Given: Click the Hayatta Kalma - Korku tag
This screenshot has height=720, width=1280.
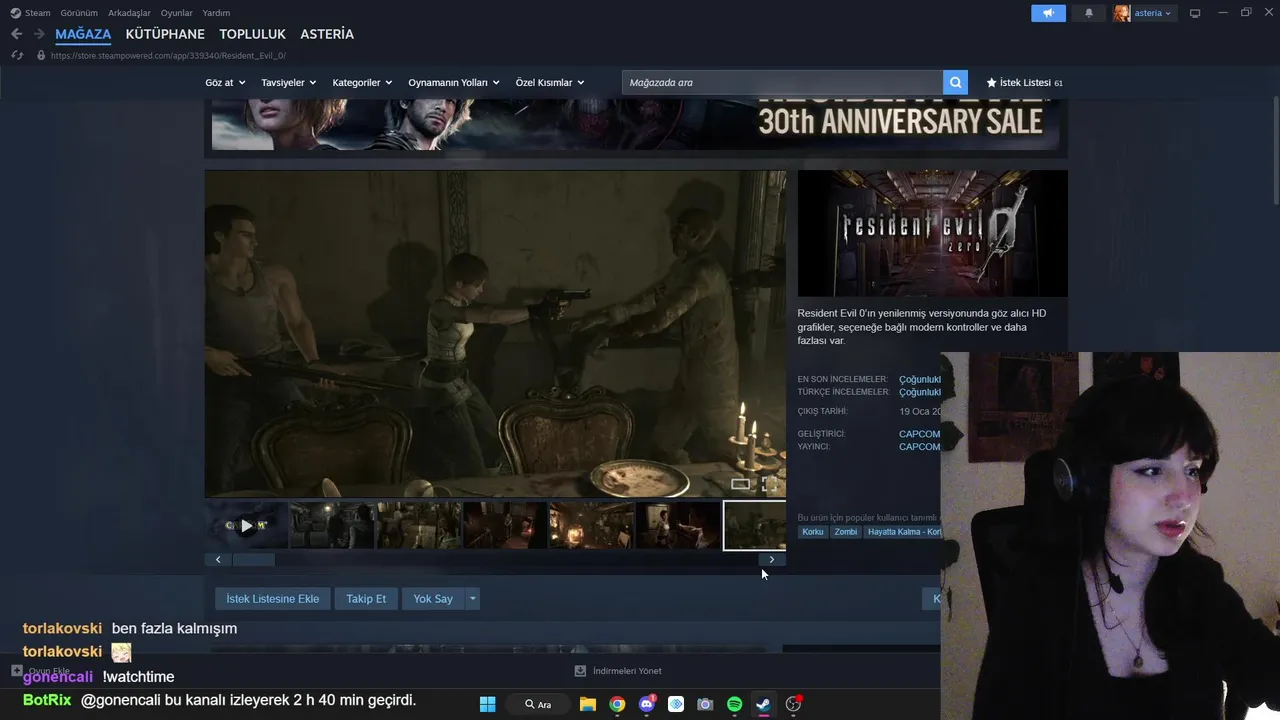Looking at the screenshot, I should tap(903, 532).
